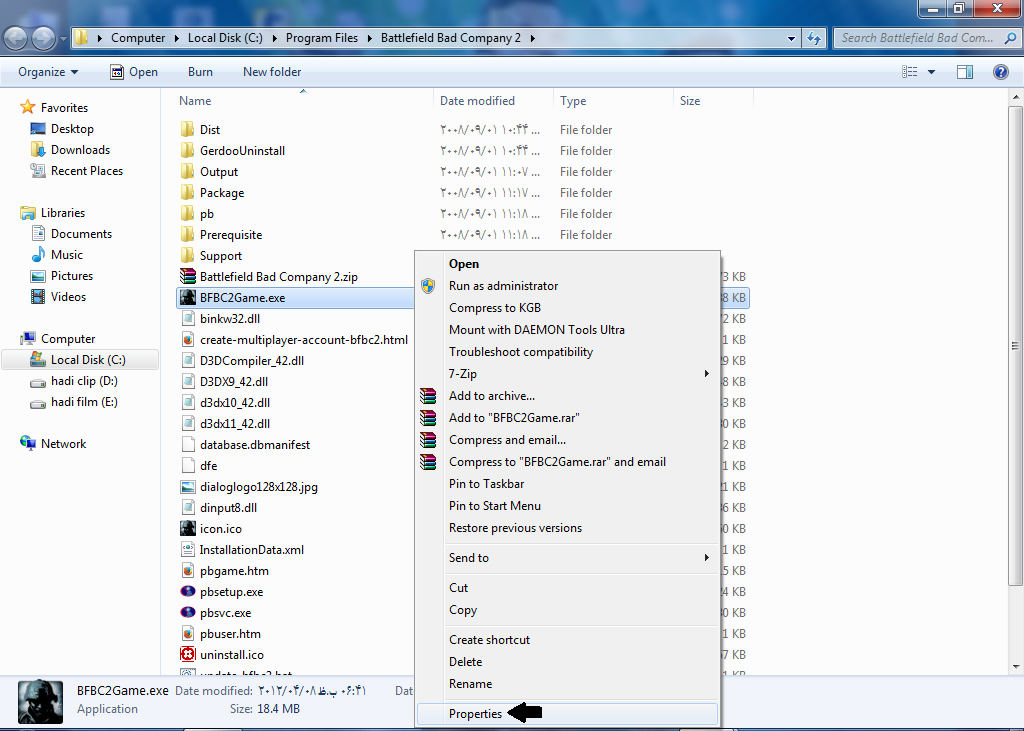
Task: Expand the Send to submenu arrow
Action: coord(707,557)
